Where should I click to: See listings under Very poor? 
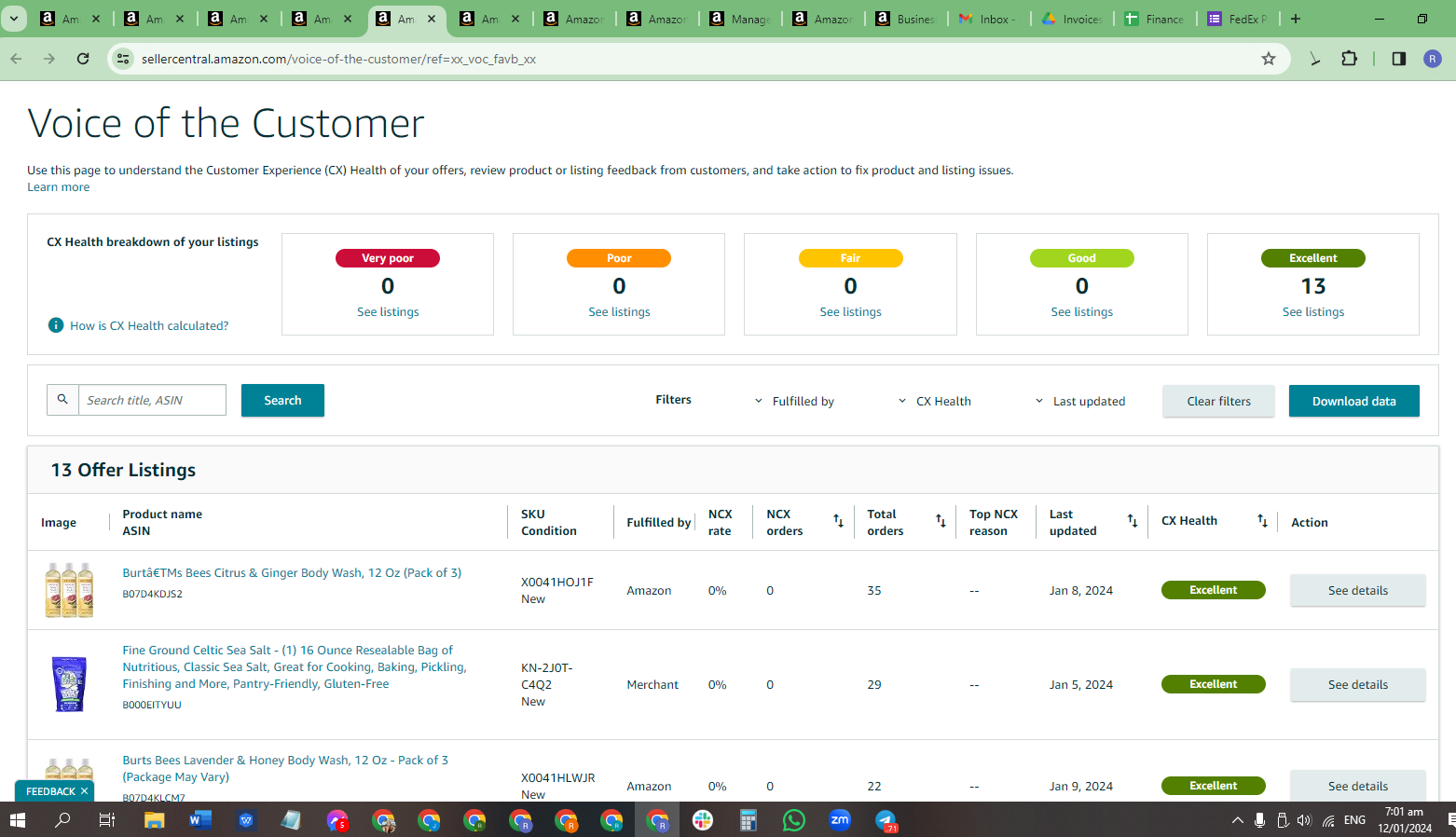[x=388, y=312]
